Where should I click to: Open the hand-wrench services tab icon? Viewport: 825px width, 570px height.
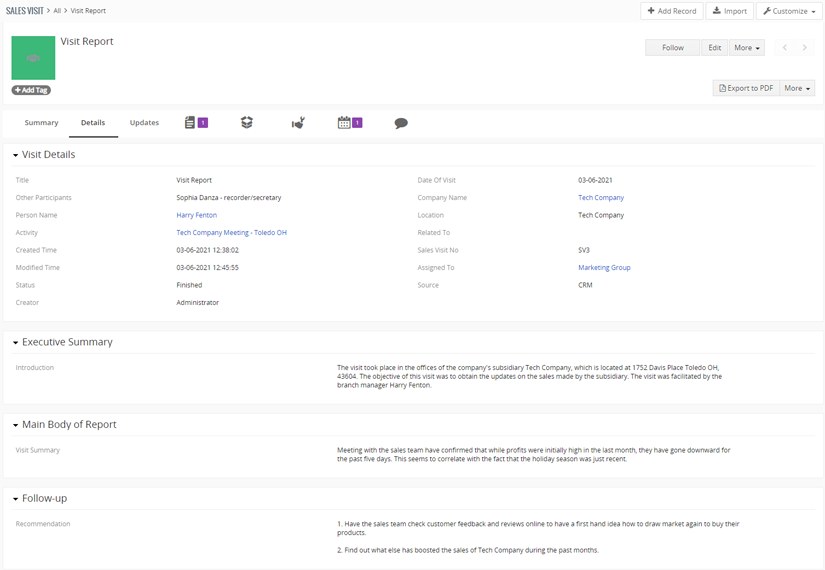[x=298, y=123]
